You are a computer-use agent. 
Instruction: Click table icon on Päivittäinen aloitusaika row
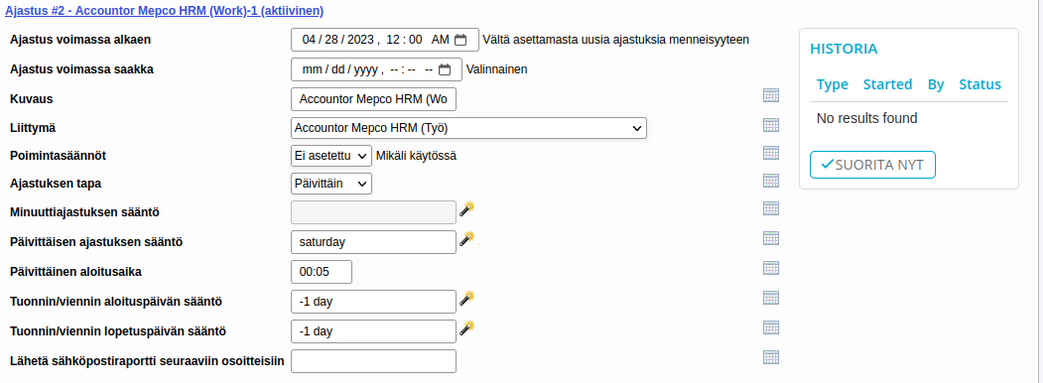pos(771,268)
